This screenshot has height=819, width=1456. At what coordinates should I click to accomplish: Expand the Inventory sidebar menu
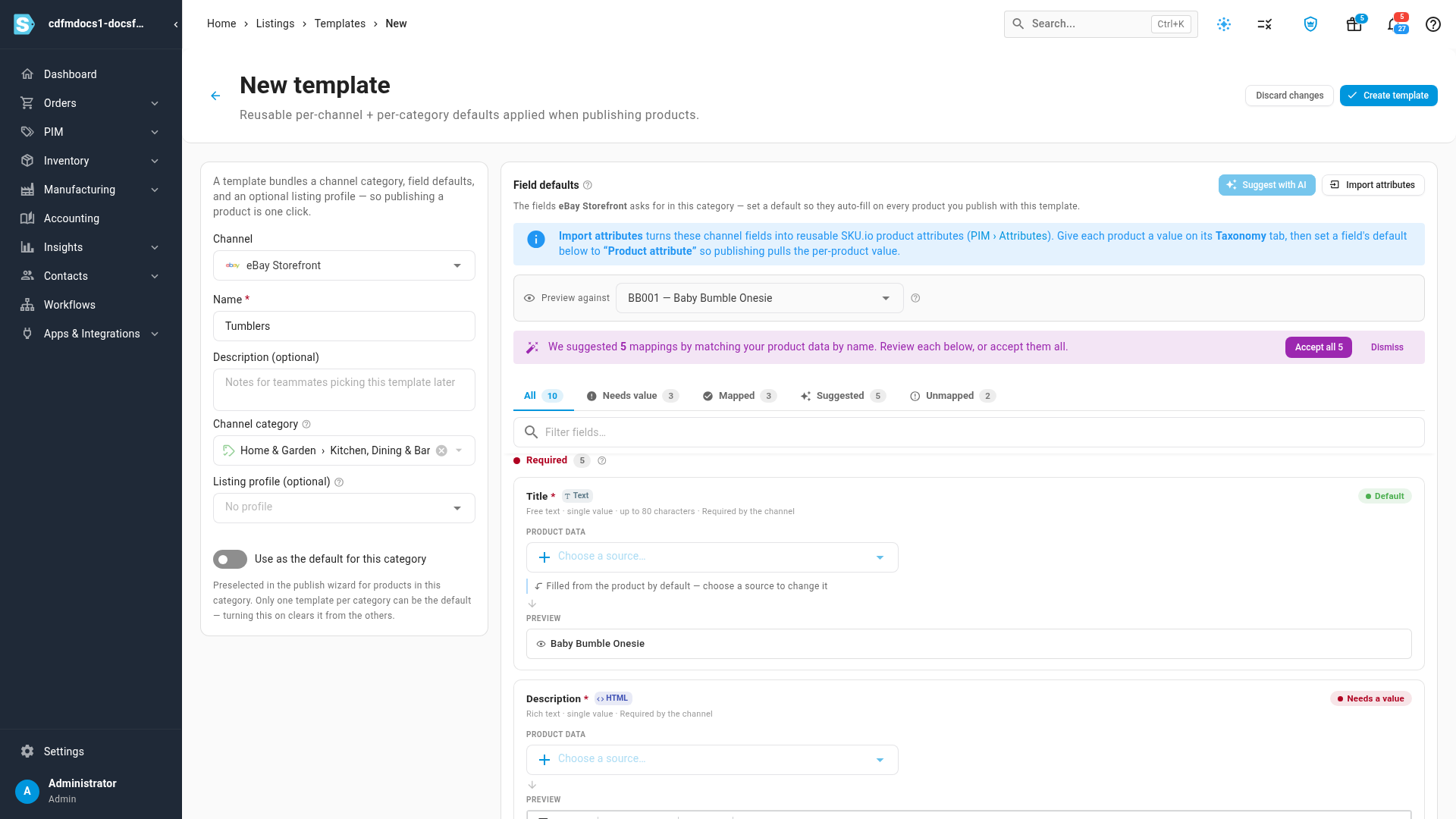coord(91,161)
